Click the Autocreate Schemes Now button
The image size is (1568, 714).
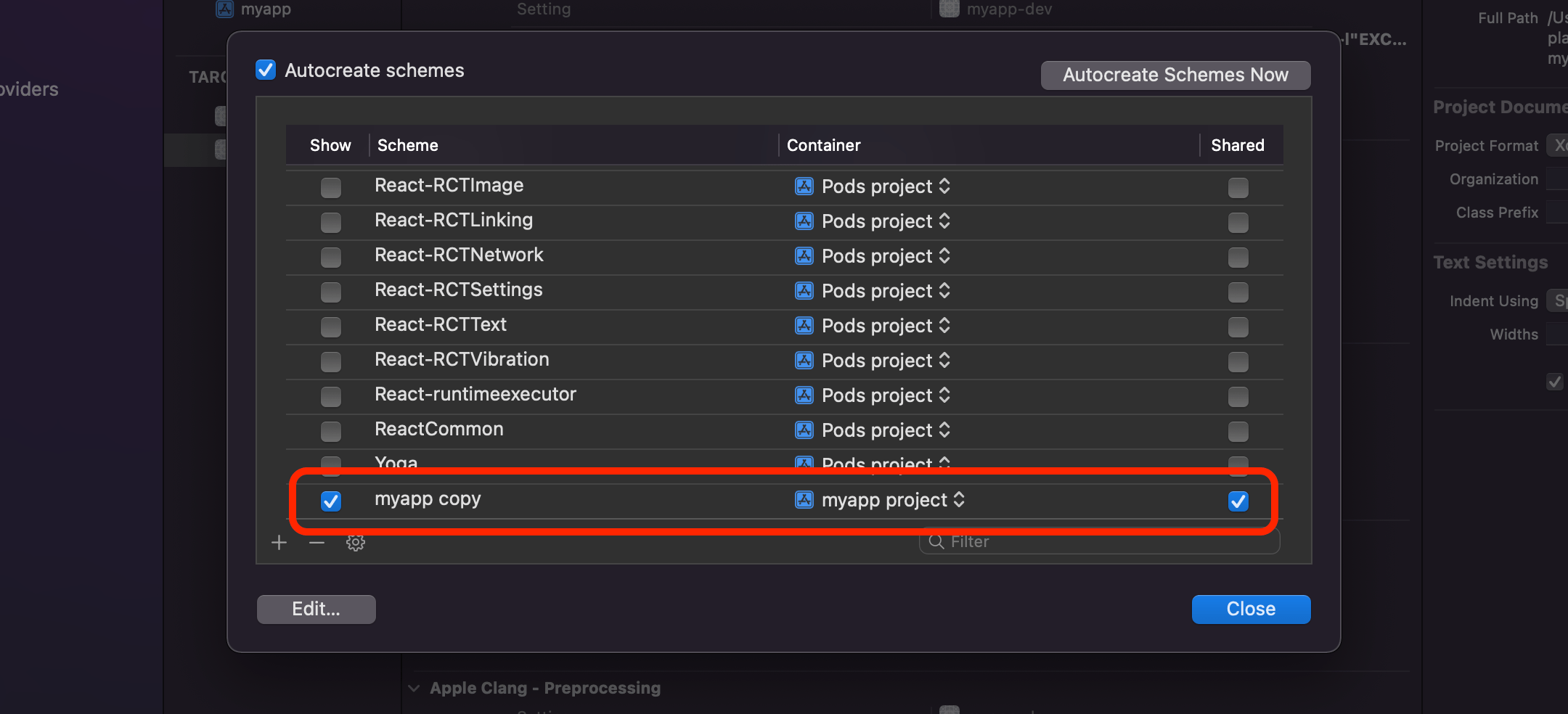pyautogui.click(x=1175, y=75)
